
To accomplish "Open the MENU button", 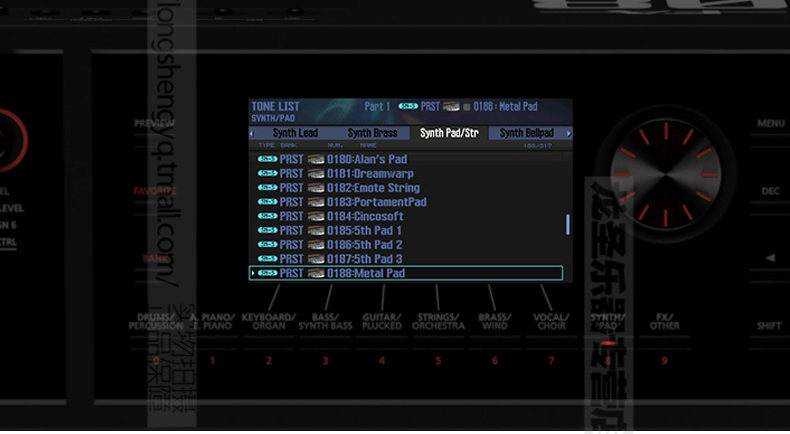I will click(x=771, y=123).
